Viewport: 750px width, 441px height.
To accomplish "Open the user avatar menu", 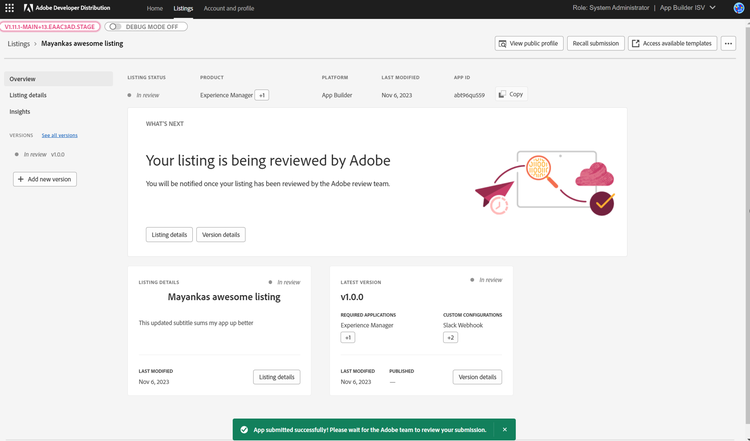I will [739, 8].
